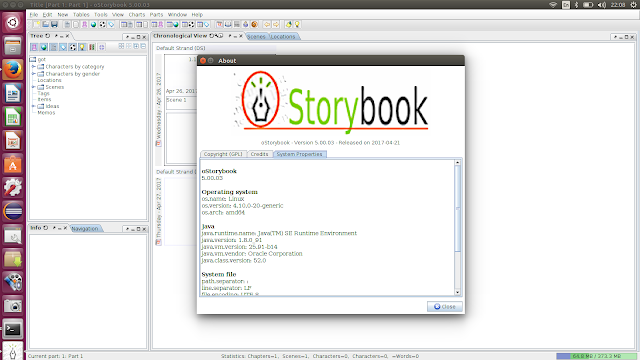Open the characters table icon in main toolbar
640x360 pixels.
click(158, 24)
